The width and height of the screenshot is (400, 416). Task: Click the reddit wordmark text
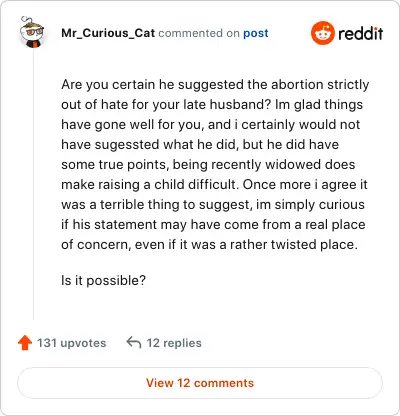(x=361, y=33)
